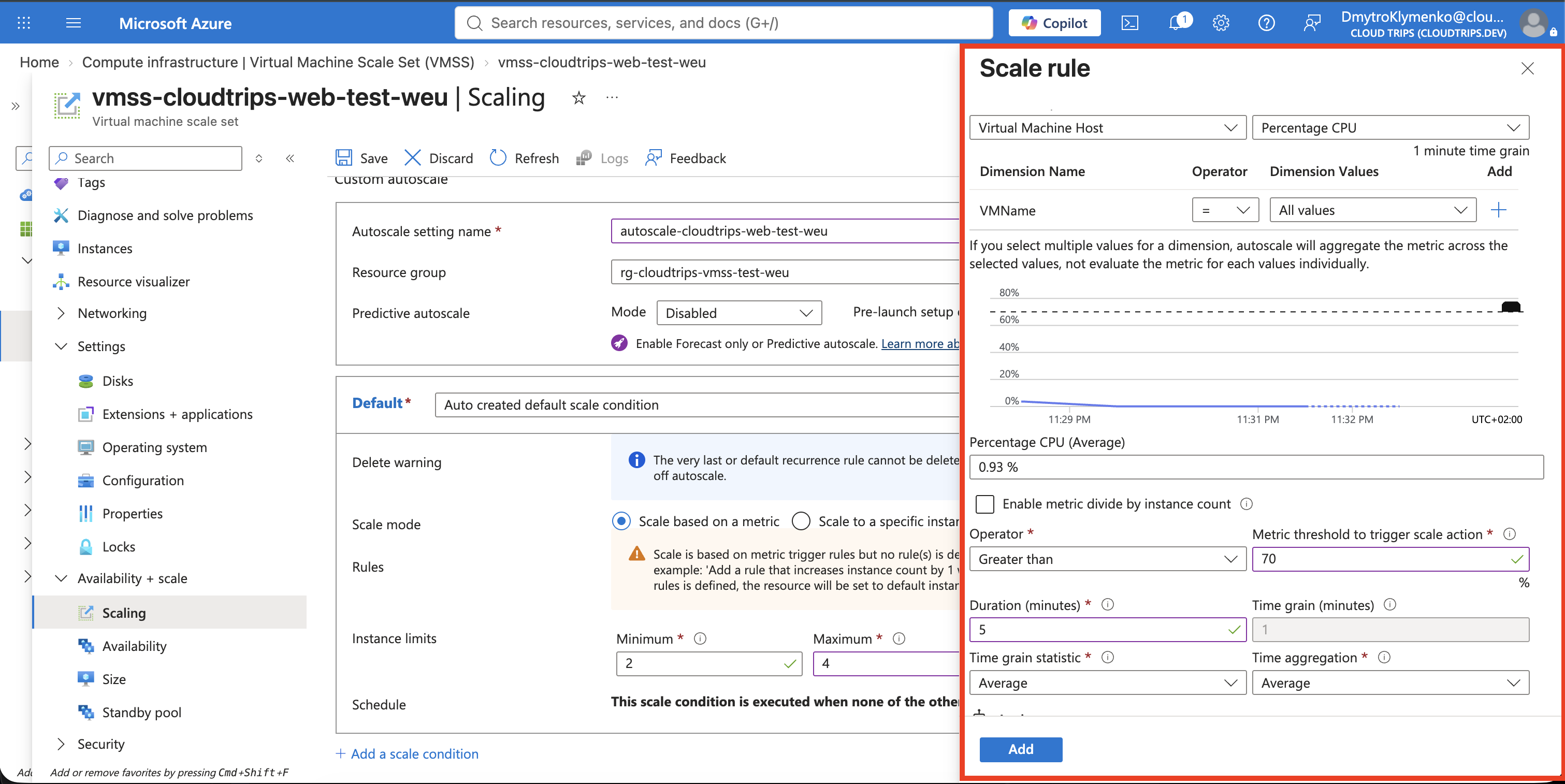
Task: Favorite the resource with the star icon
Action: tap(578, 98)
